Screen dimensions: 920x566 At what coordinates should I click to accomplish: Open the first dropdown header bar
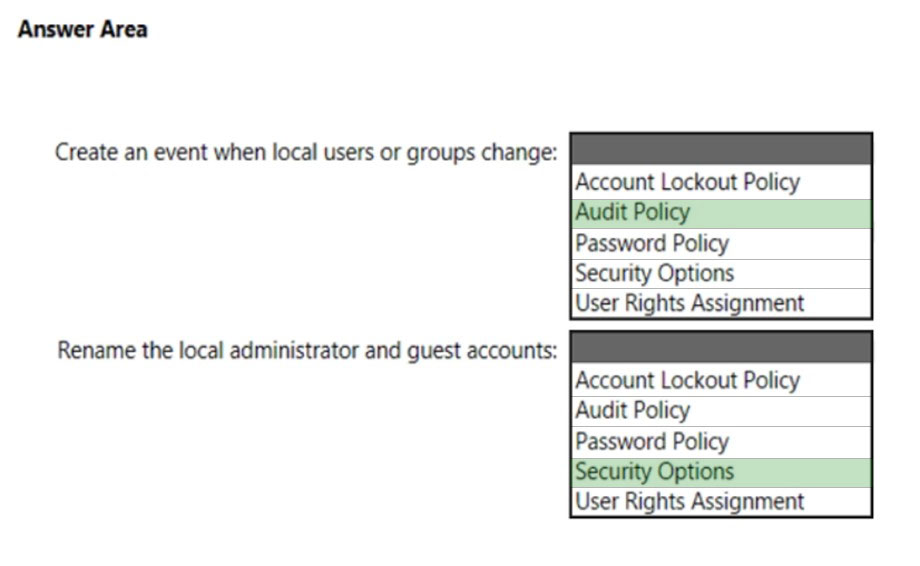(x=721, y=149)
